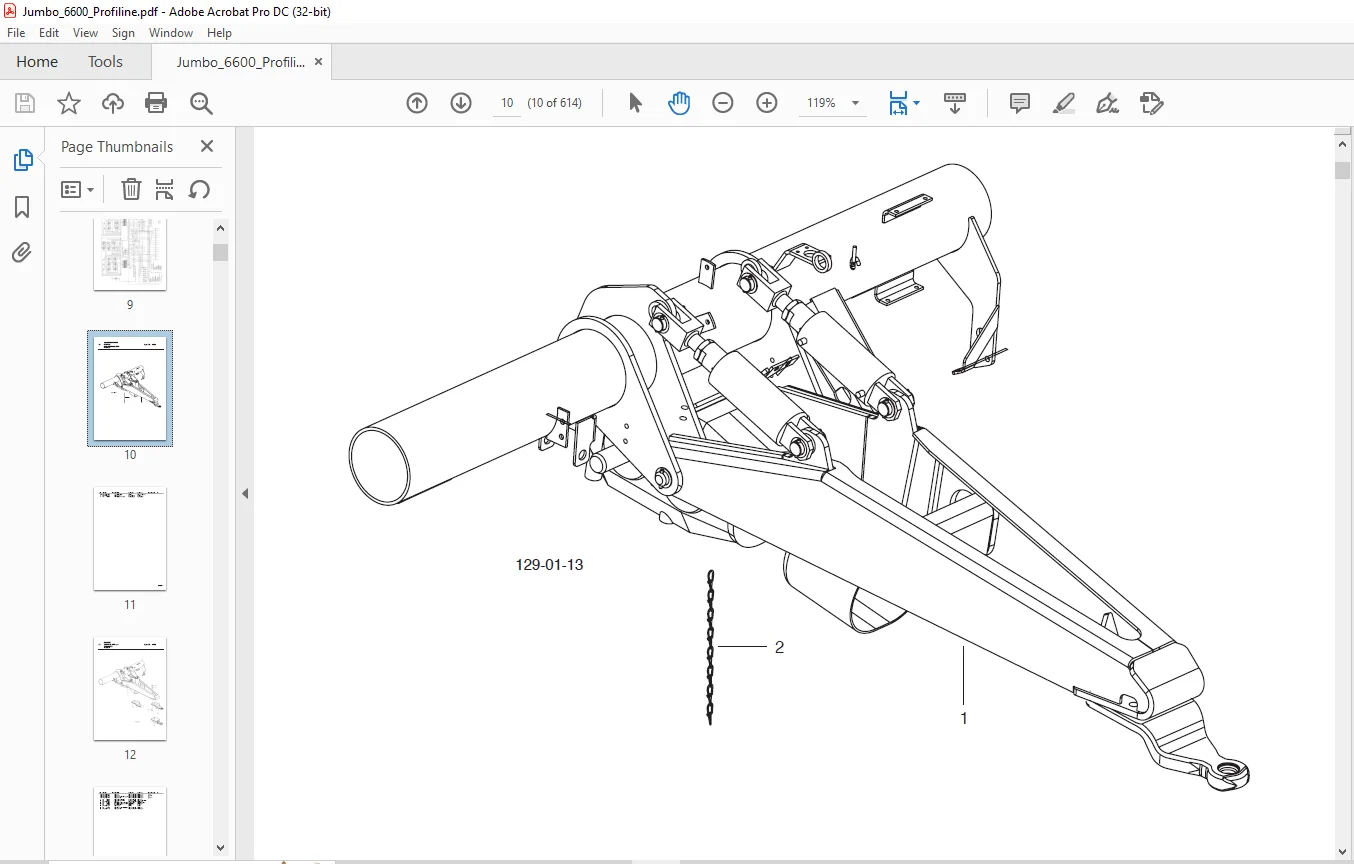Click the document scrollbar up arrow
This screenshot has height=864, width=1354.
[x=1342, y=144]
